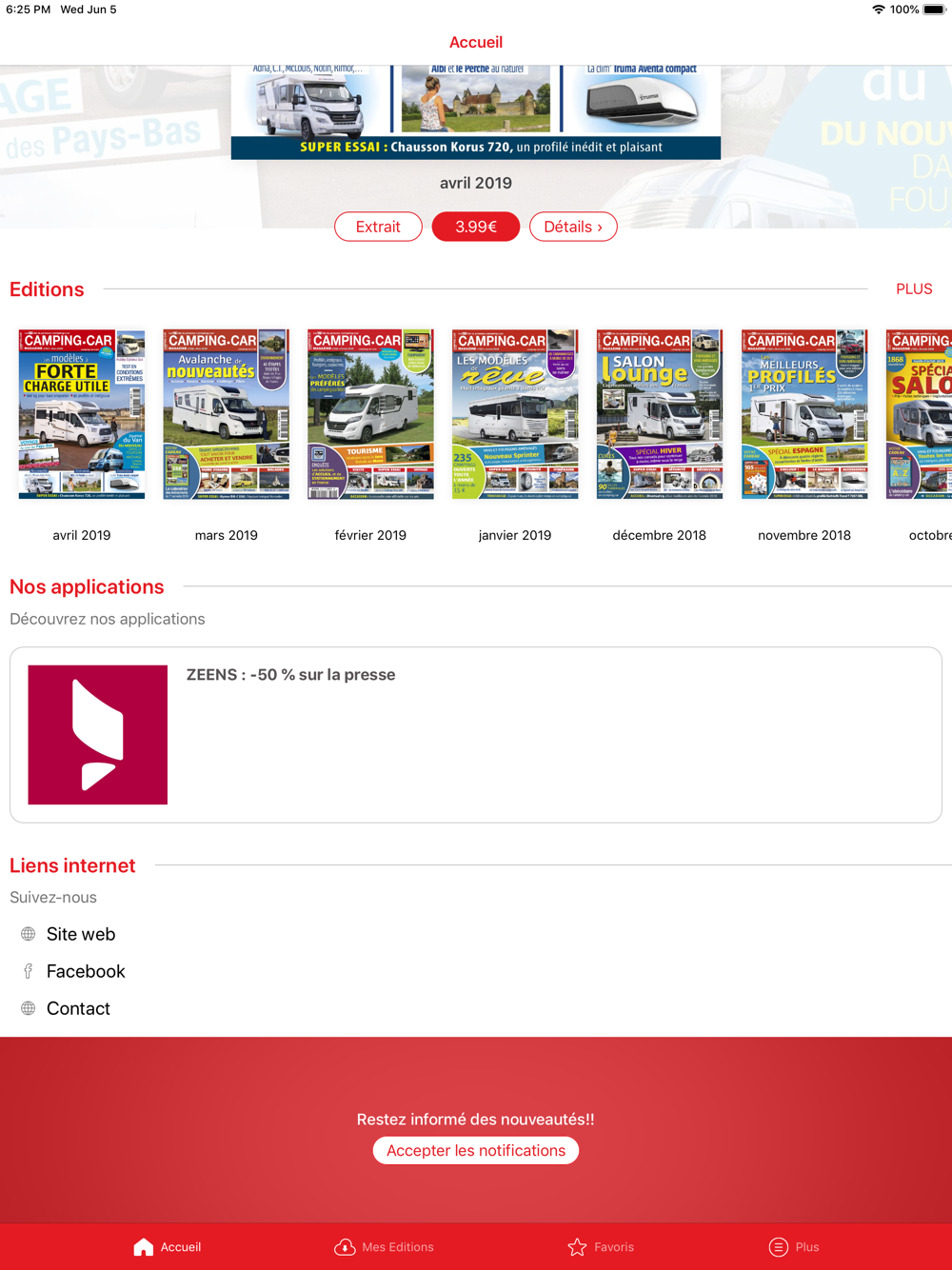The image size is (952, 1270).
Task: Tap the 'février 2019' label
Action: [x=371, y=535]
